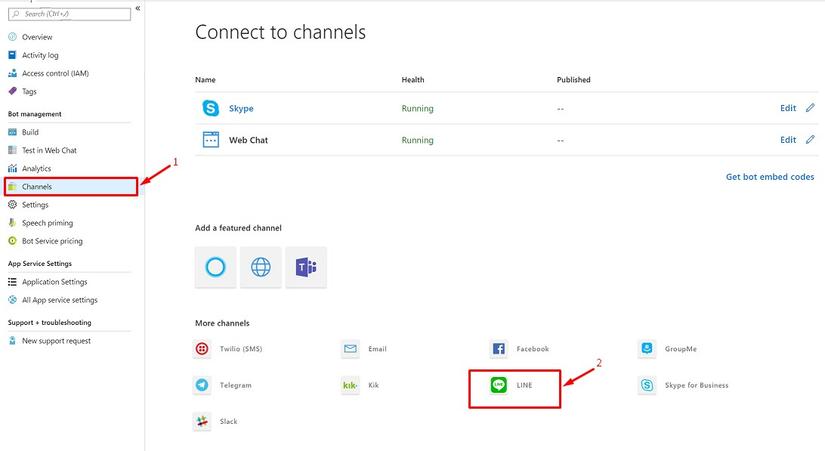Open the Skype channel link

click(x=241, y=108)
